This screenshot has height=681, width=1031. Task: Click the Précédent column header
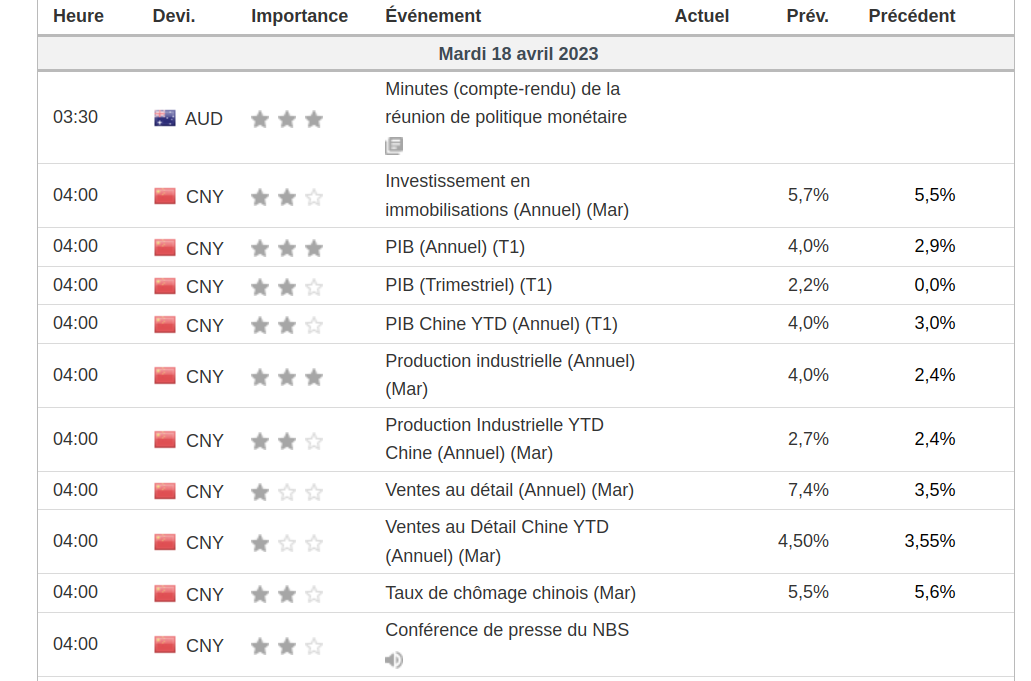(x=911, y=16)
